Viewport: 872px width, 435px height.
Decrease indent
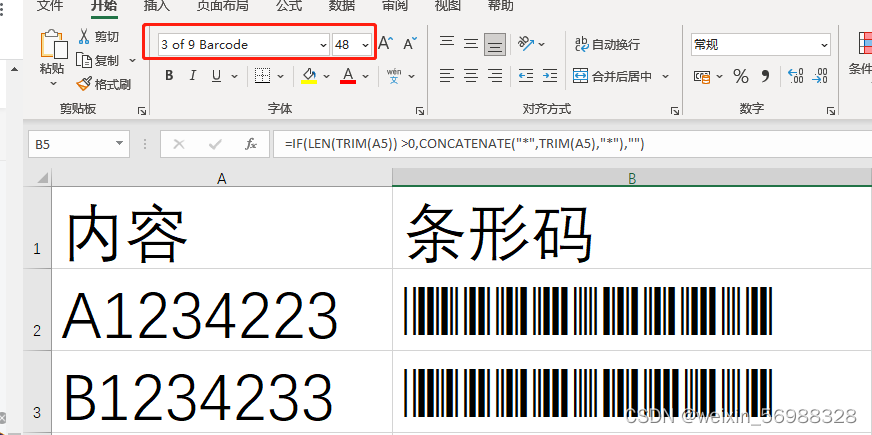click(x=526, y=76)
